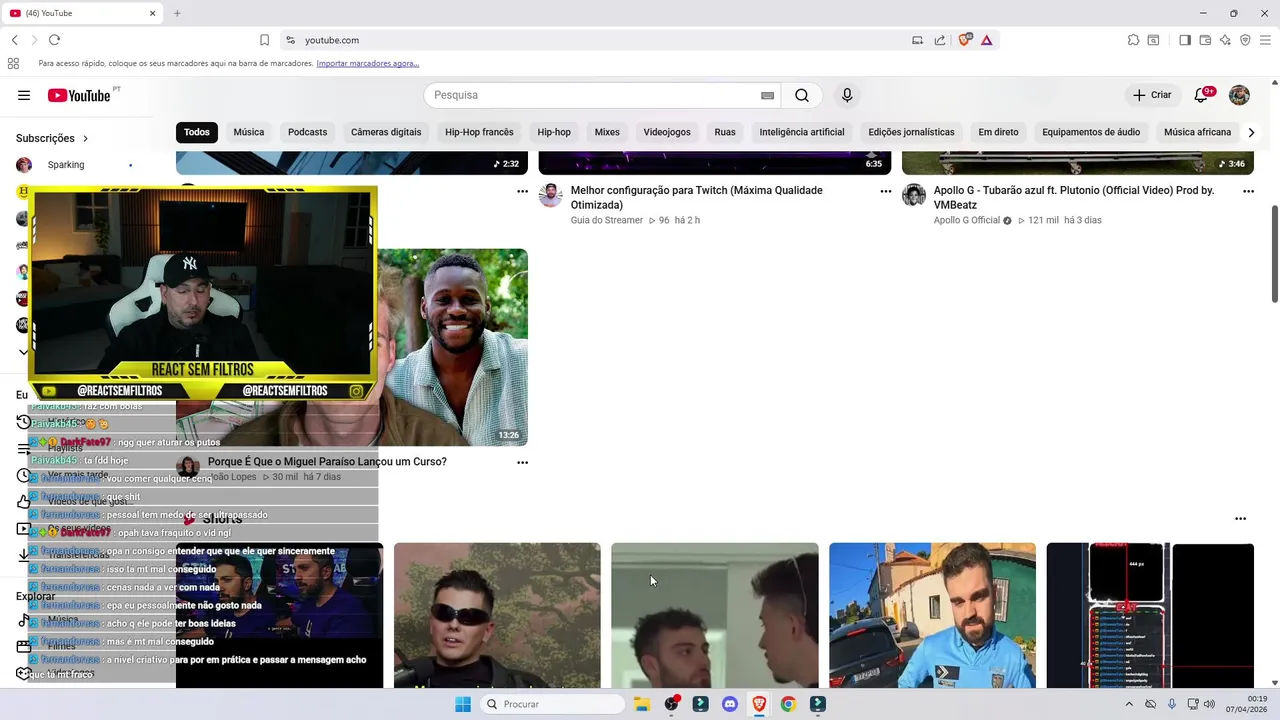This screenshot has width=1280, height=720.
Task: Select the Câmeras digitais chip
Action: [x=386, y=132]
